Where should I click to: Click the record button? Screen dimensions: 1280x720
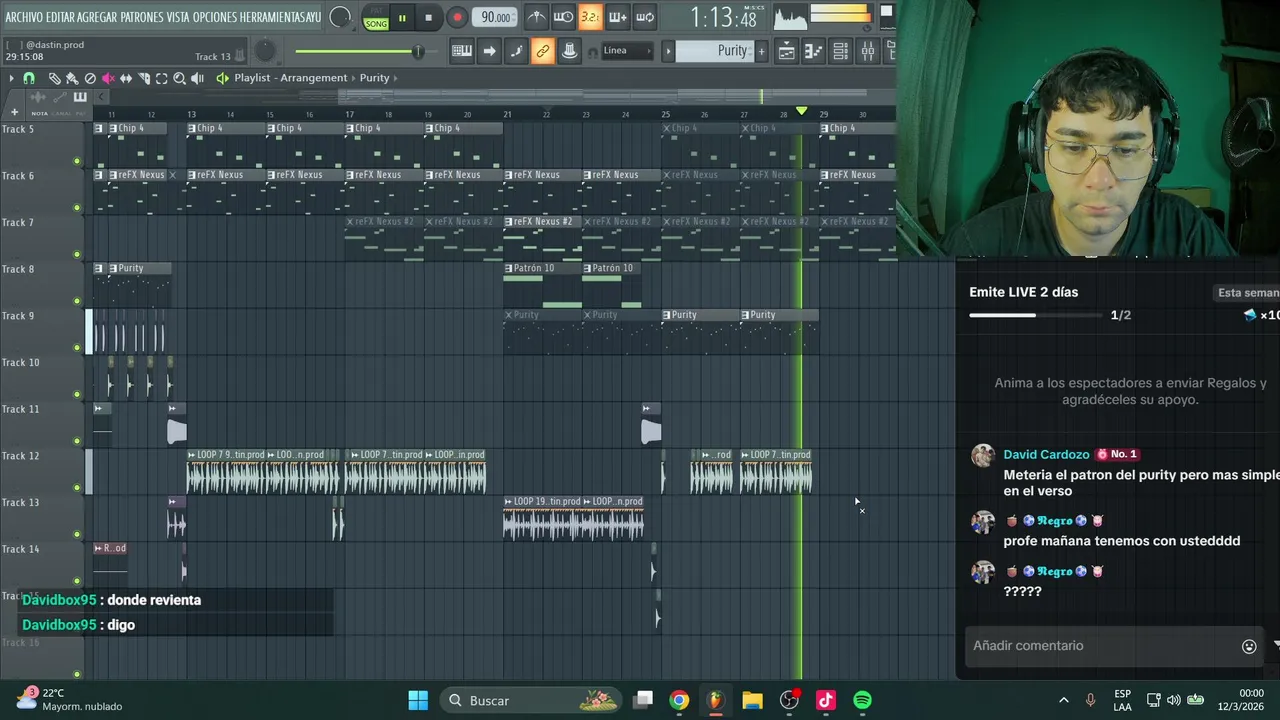click(457, 17)
